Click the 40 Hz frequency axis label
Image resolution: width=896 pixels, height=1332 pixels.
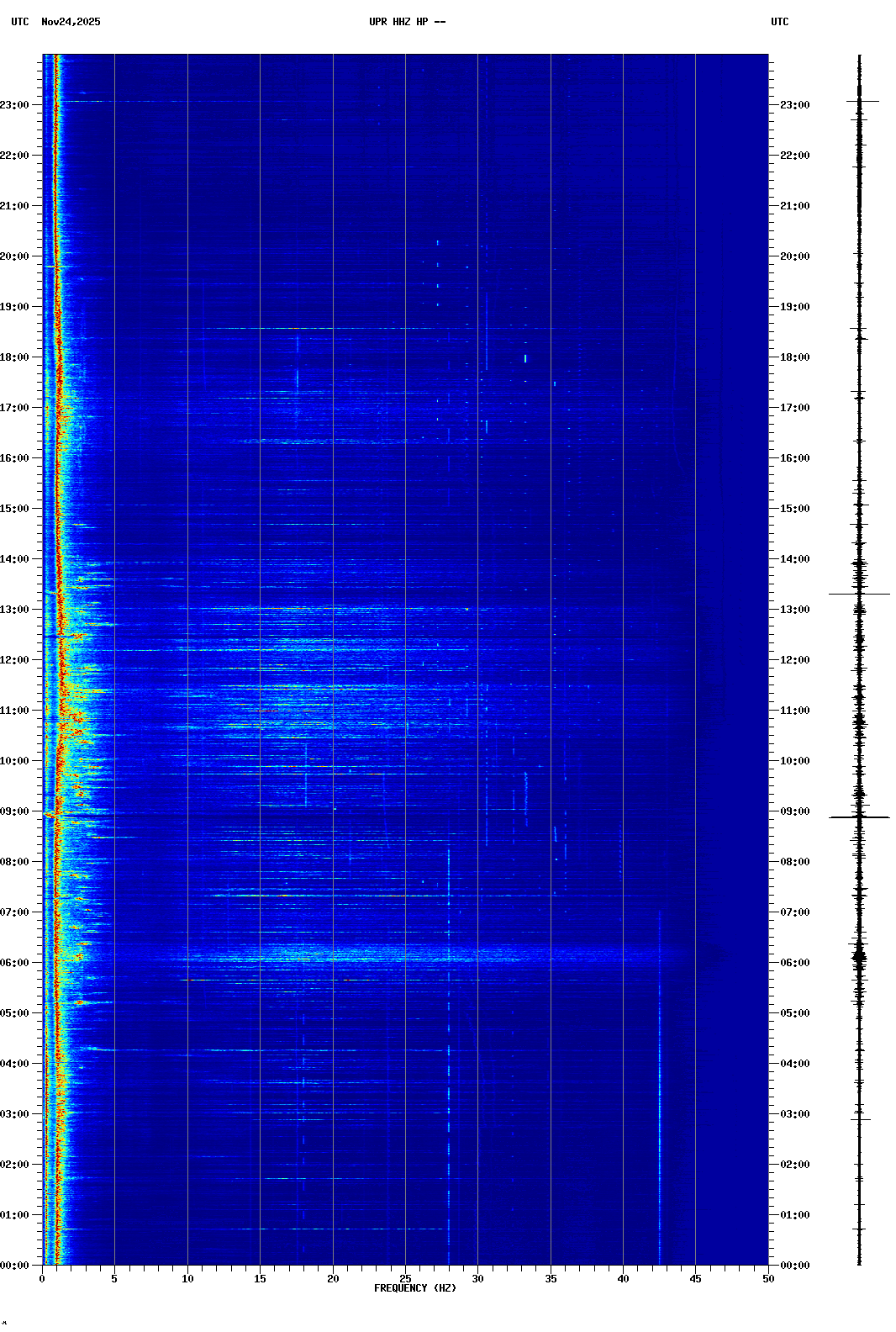623,1278
